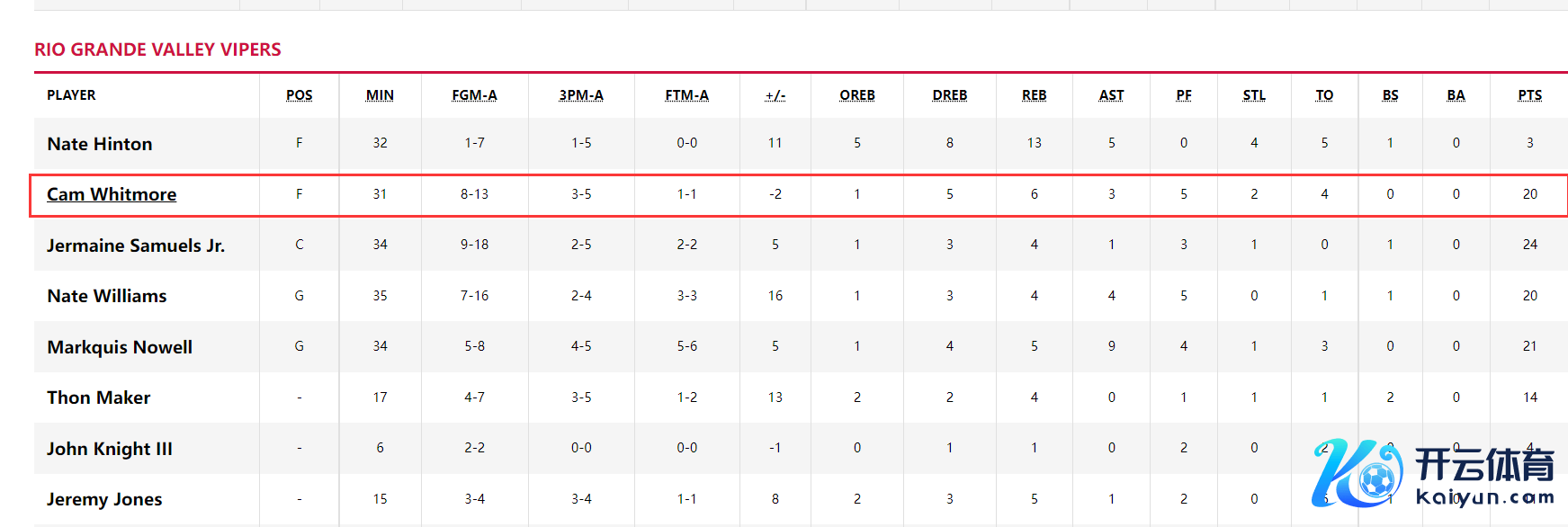
Task: Open the Cam Whitmore player link
Action: click(x=112, y=194)
